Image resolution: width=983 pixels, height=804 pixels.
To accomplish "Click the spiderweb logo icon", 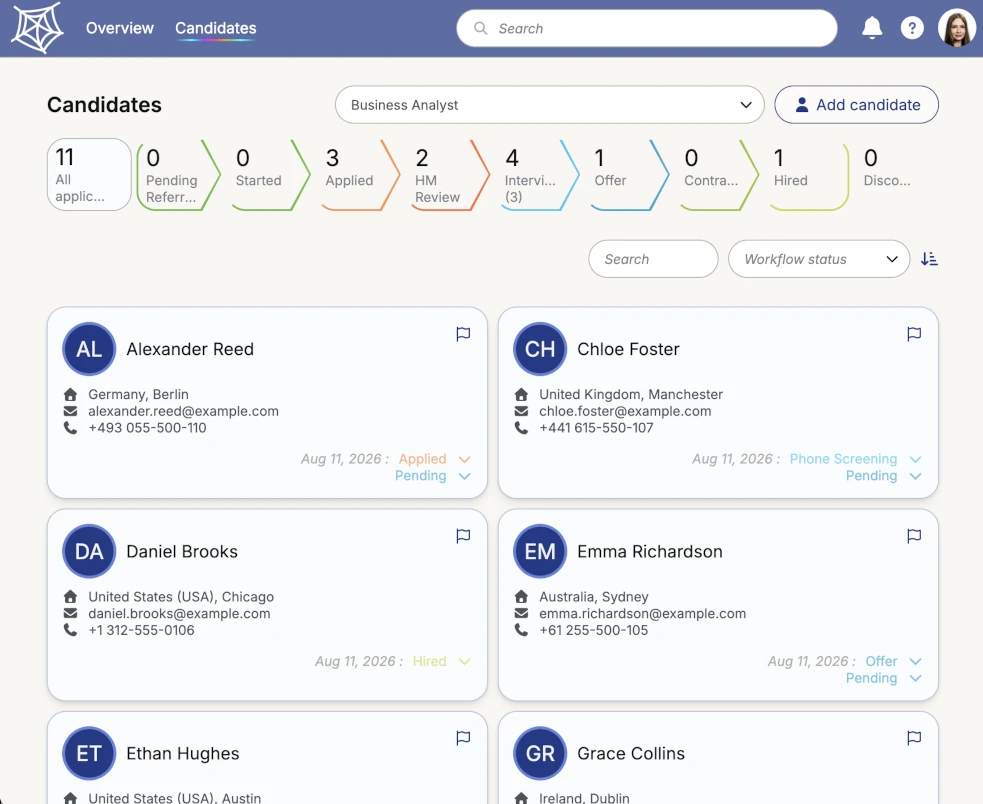I will click(x=38, y=28).
